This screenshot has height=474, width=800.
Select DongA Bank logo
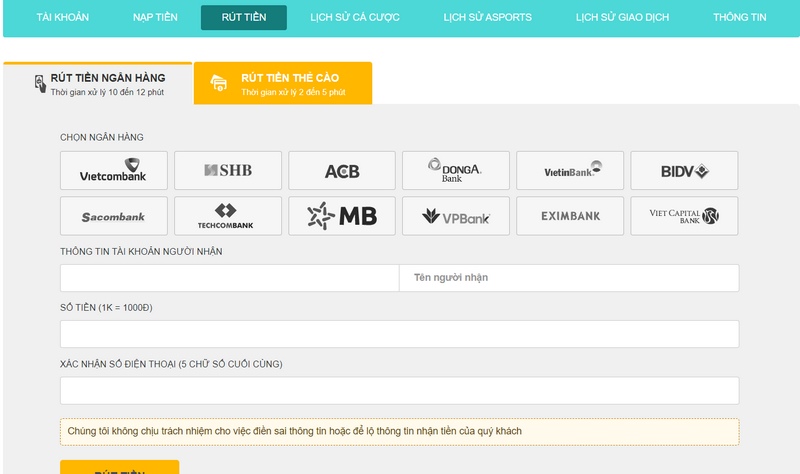click(x=455, y=171)
